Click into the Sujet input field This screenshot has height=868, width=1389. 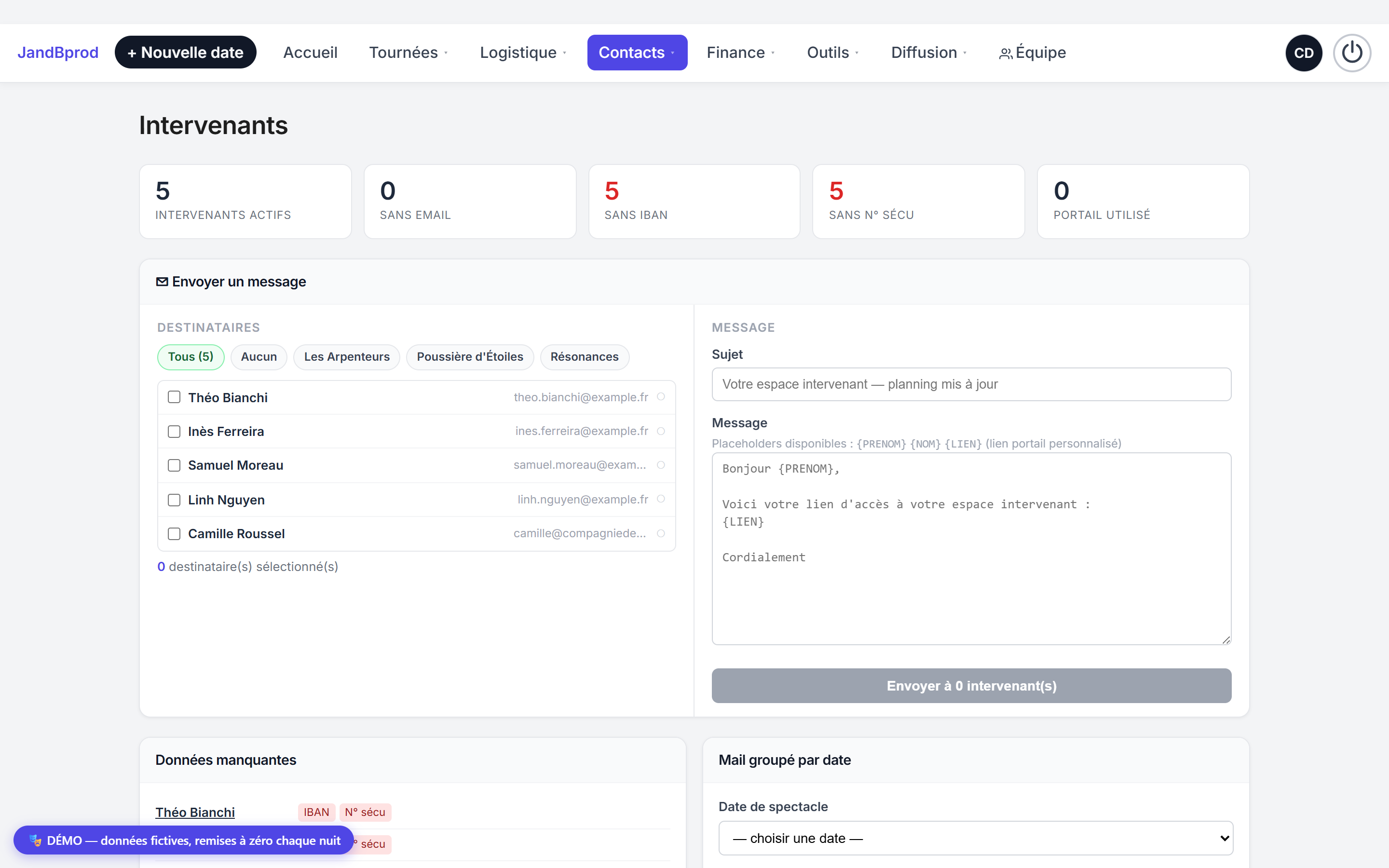971,384
